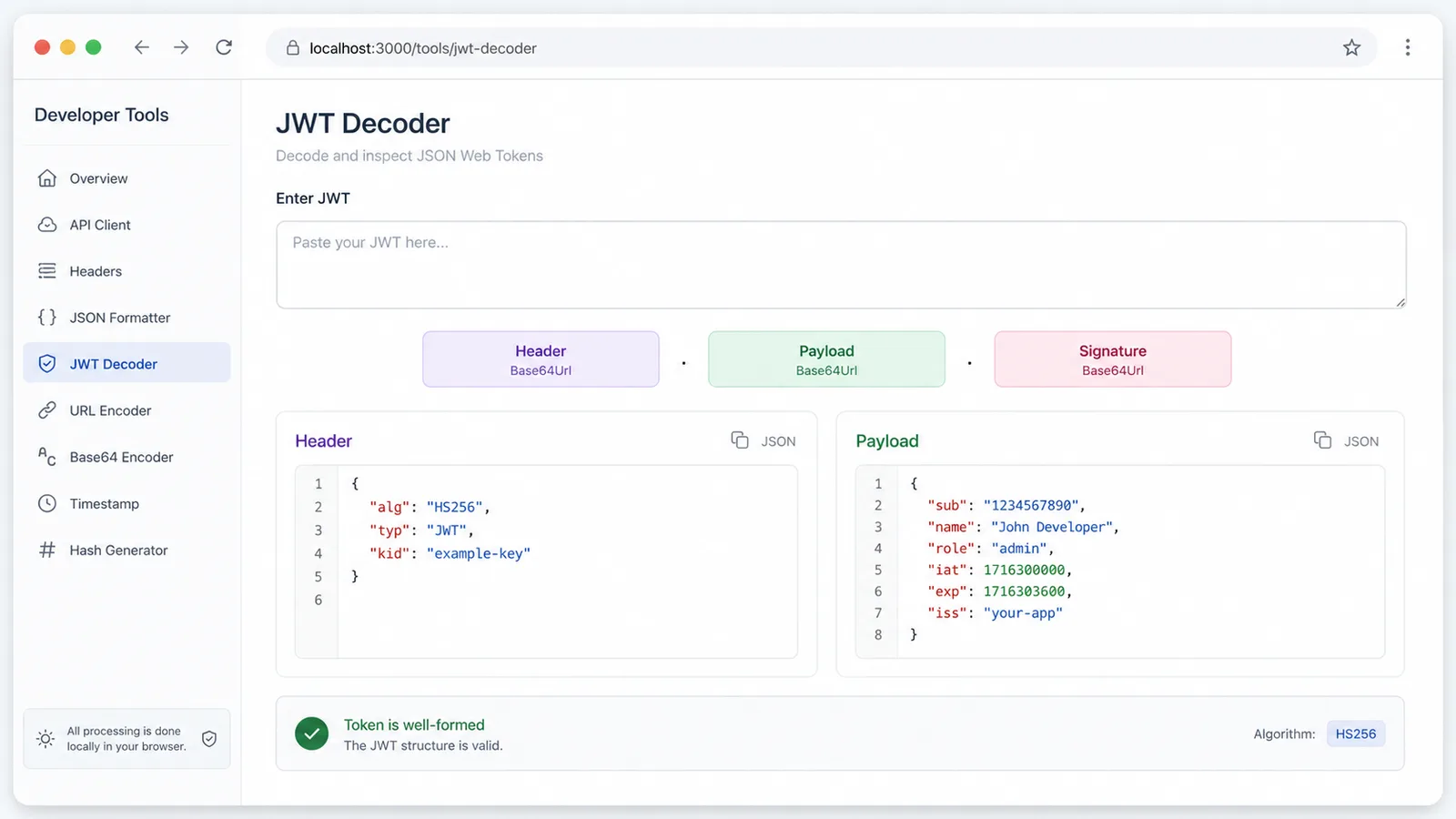
Task: Switch to JSON Formatter tool
Action: pos(126,318)
